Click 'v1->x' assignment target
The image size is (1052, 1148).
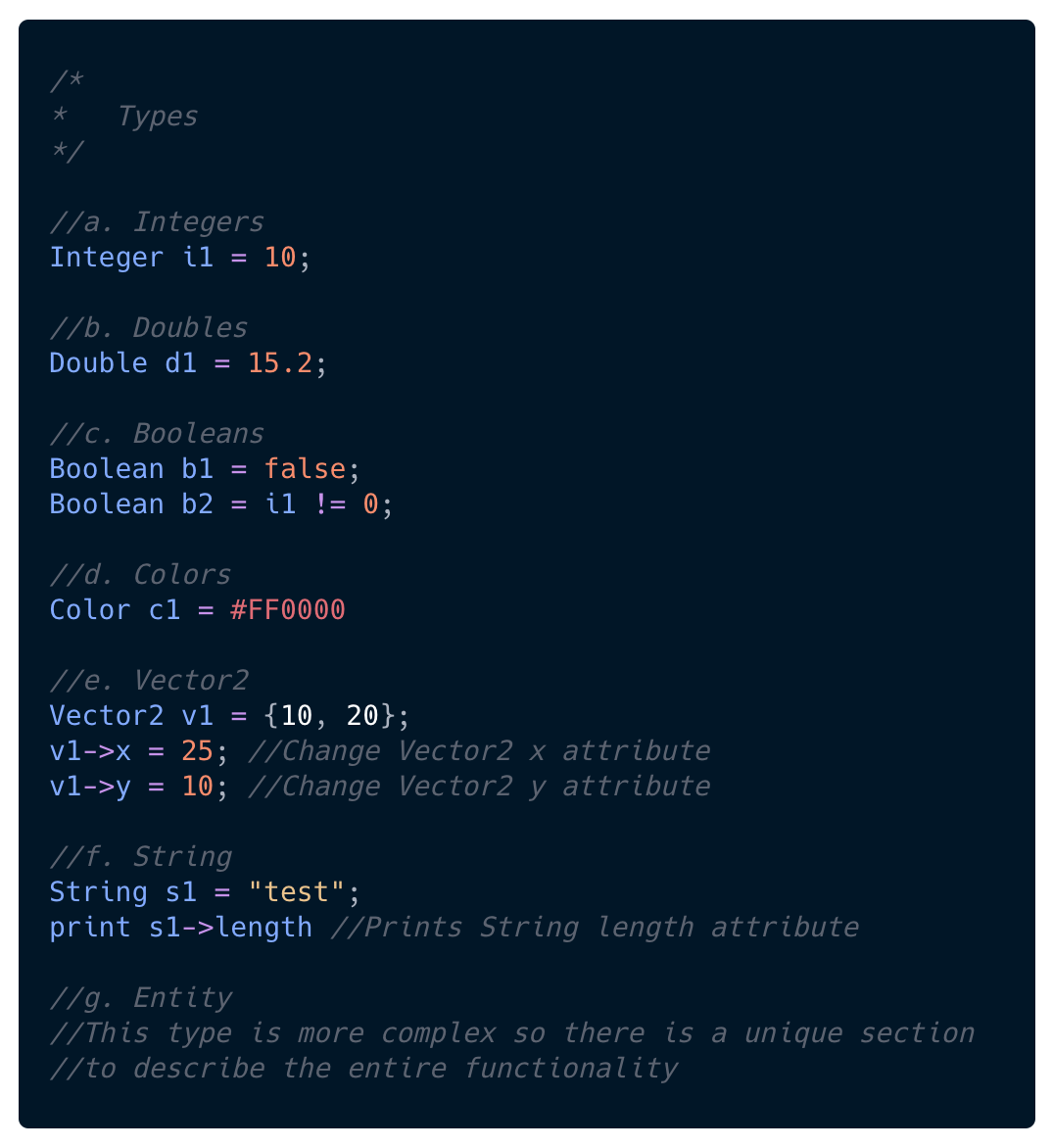pyautogui.click(x=90, y=751)
